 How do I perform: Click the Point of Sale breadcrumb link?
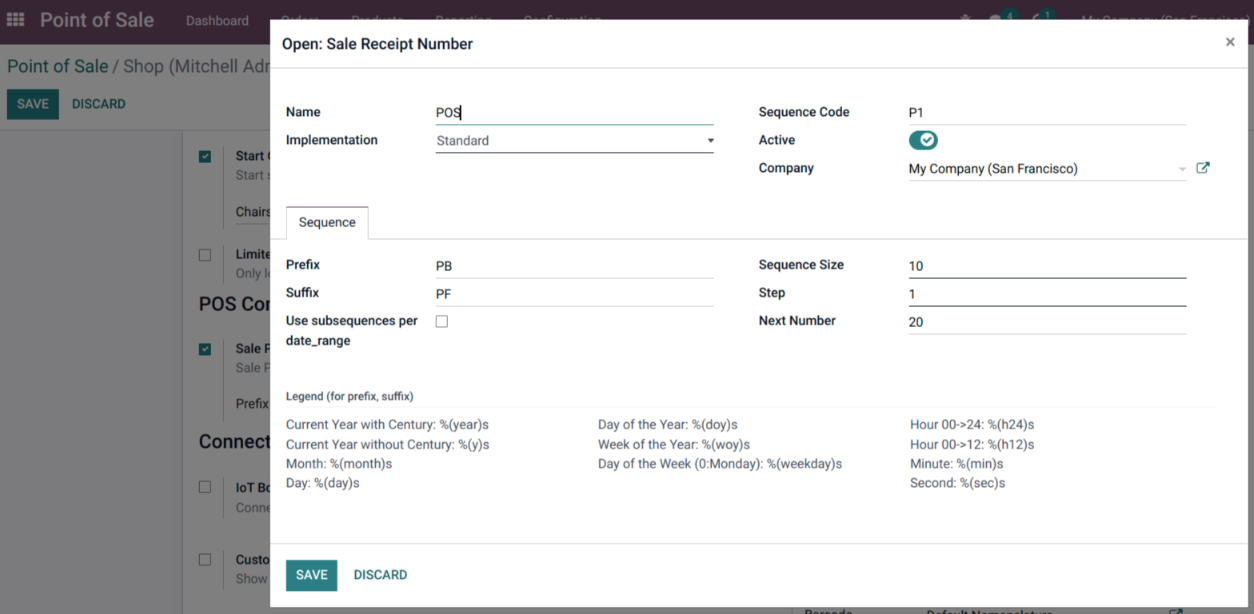(57, 66)
